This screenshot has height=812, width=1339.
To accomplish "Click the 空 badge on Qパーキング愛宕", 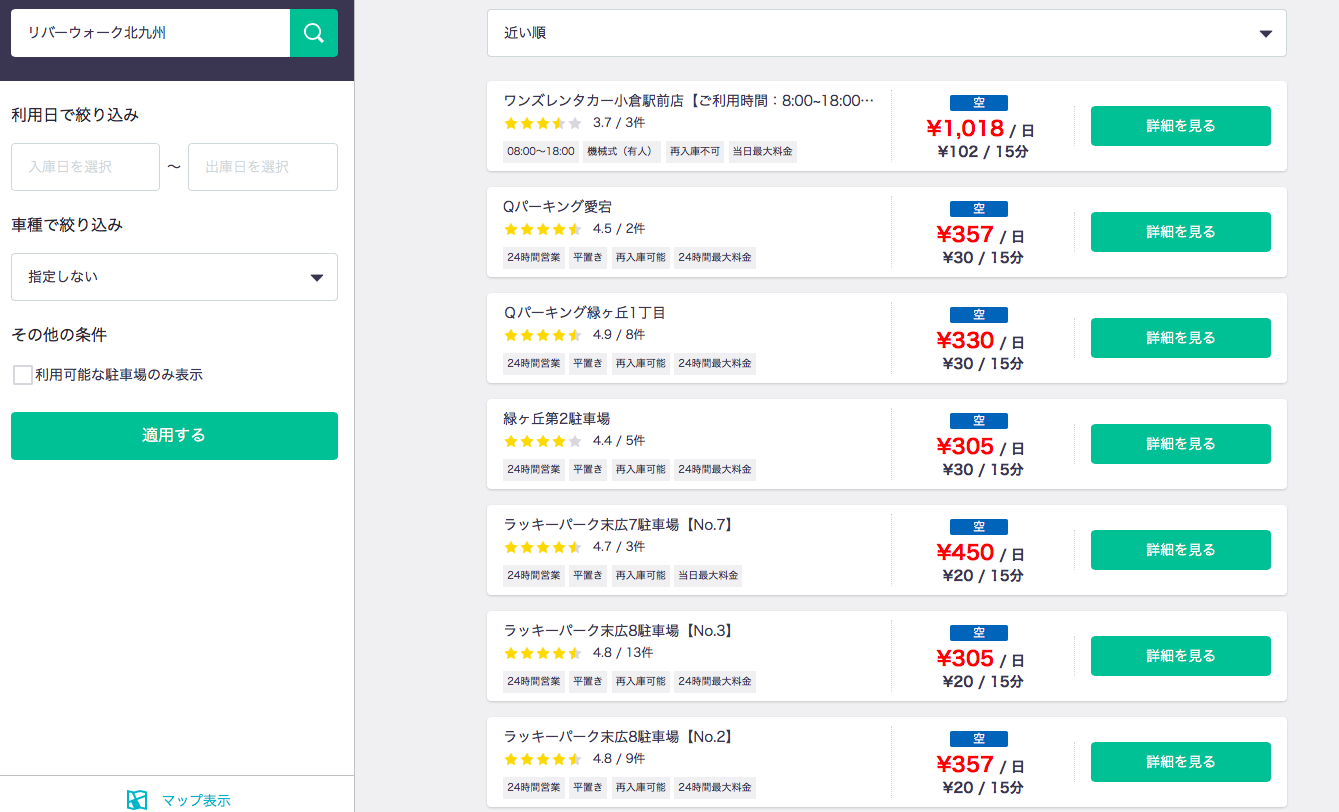I will click(x=979, y=209).
